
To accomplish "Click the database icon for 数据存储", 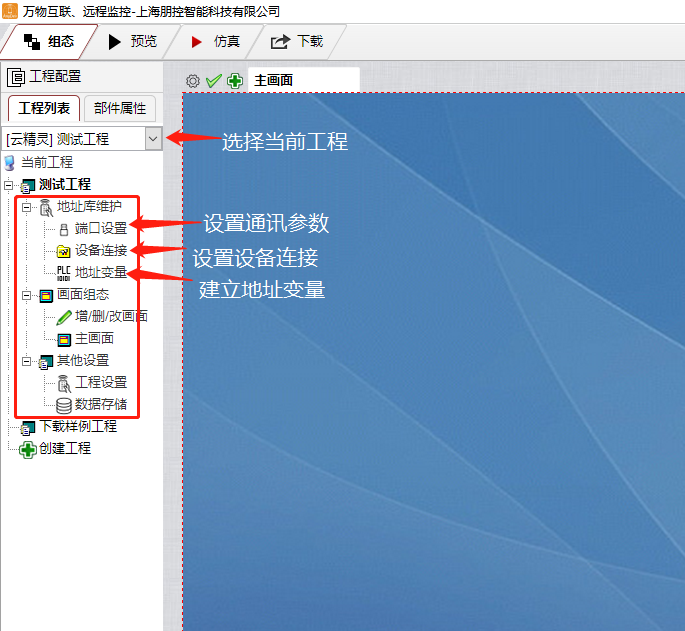I will click(x=64, y=404).
